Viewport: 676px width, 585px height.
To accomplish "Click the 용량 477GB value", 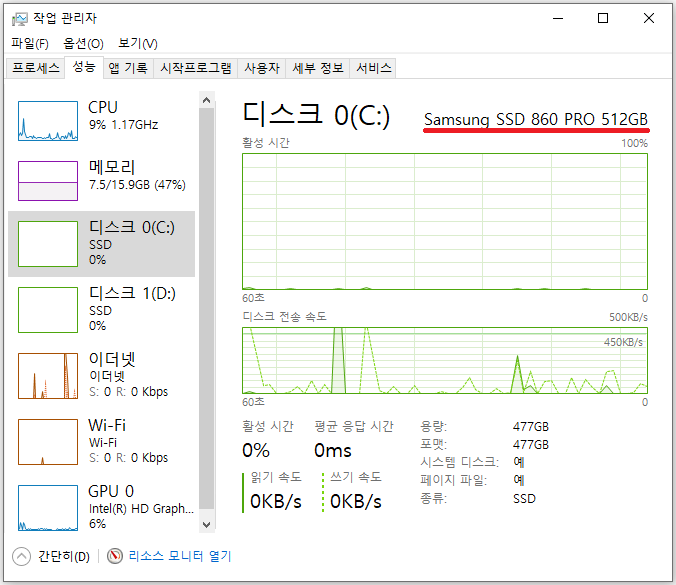I will tap(531, 427).
